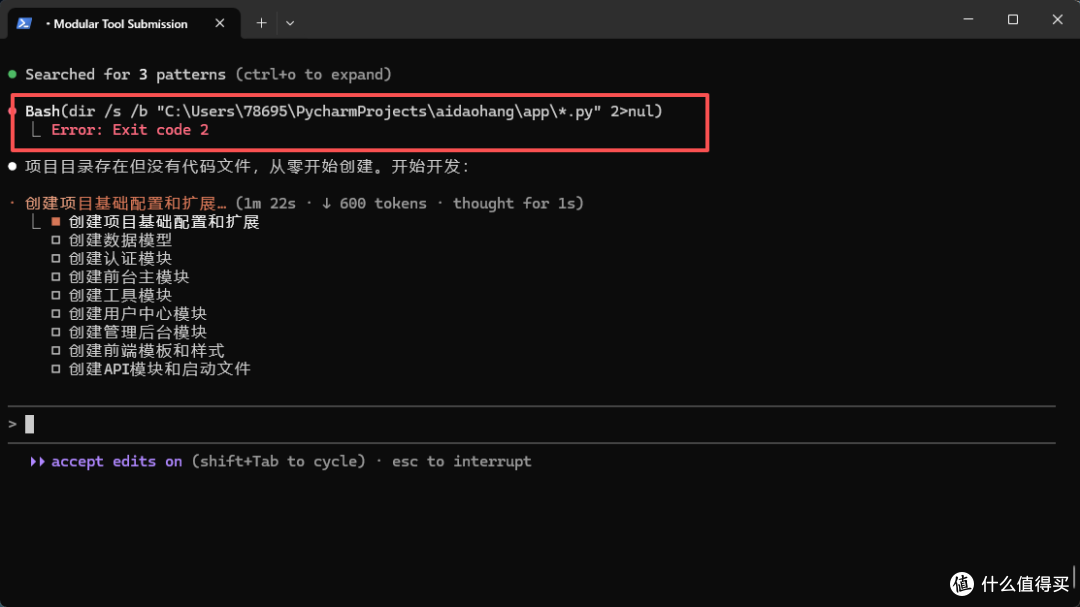Open the terminal tab dropdown chevron

[289, 22]
